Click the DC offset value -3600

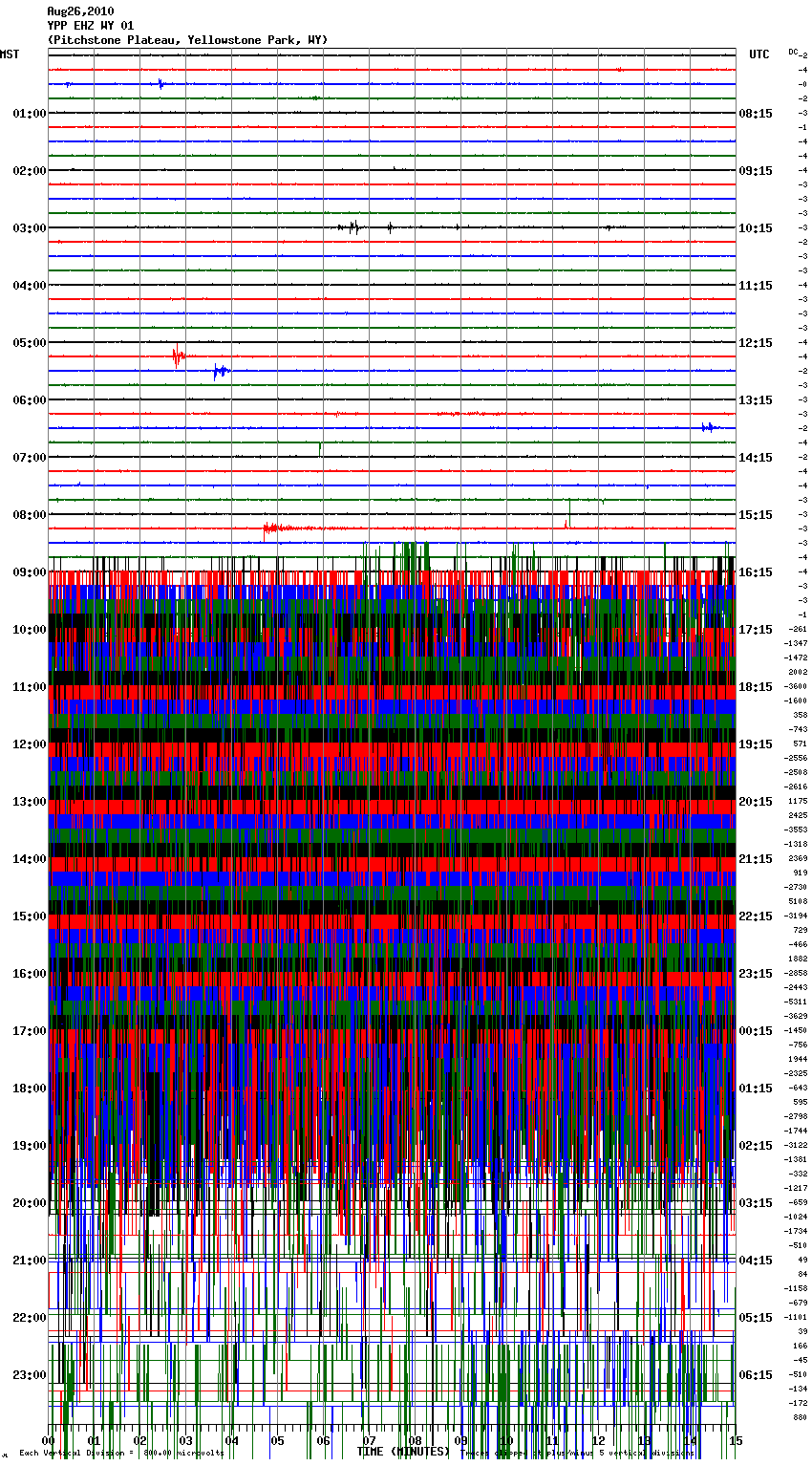tap(796, 687)
